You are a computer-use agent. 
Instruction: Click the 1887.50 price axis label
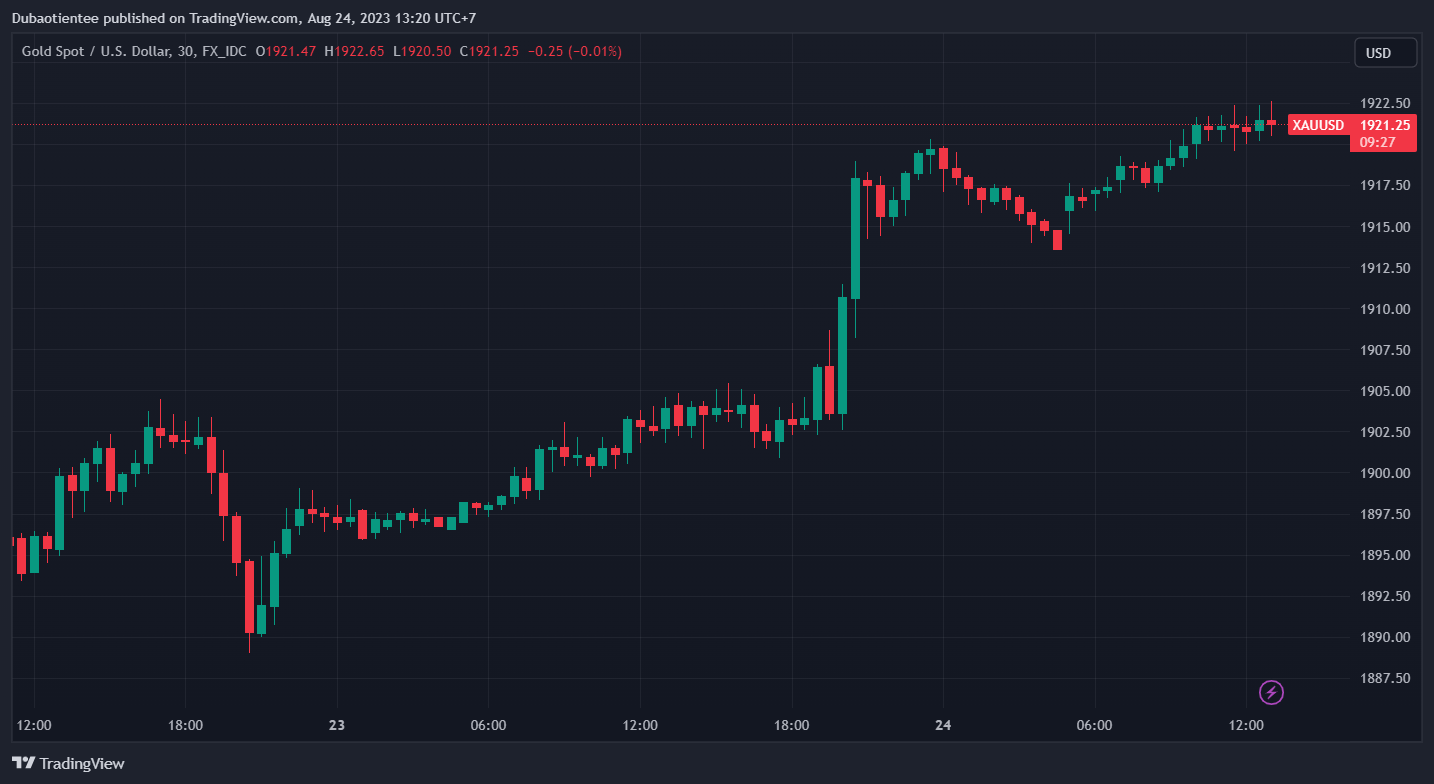(1384, 678)
